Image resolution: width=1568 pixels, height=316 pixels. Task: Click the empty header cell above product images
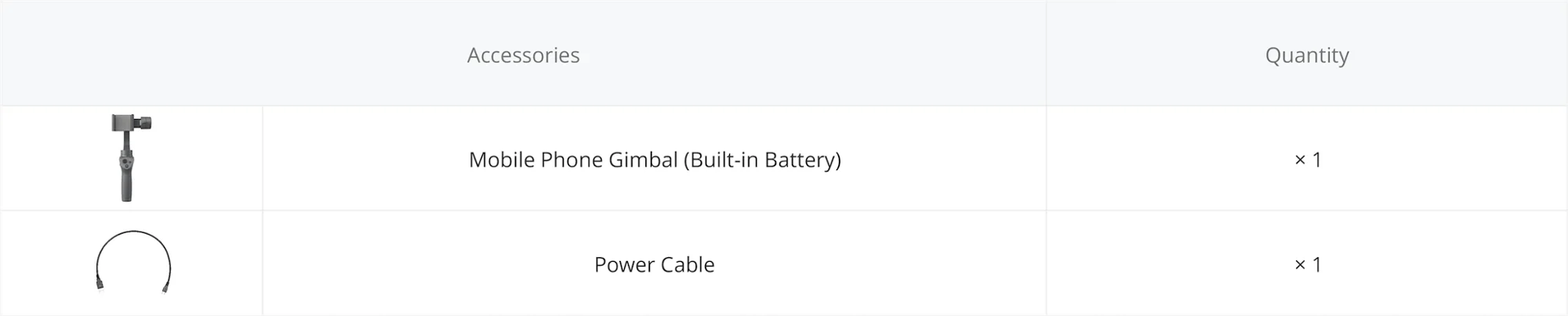[x=131, y=53]
